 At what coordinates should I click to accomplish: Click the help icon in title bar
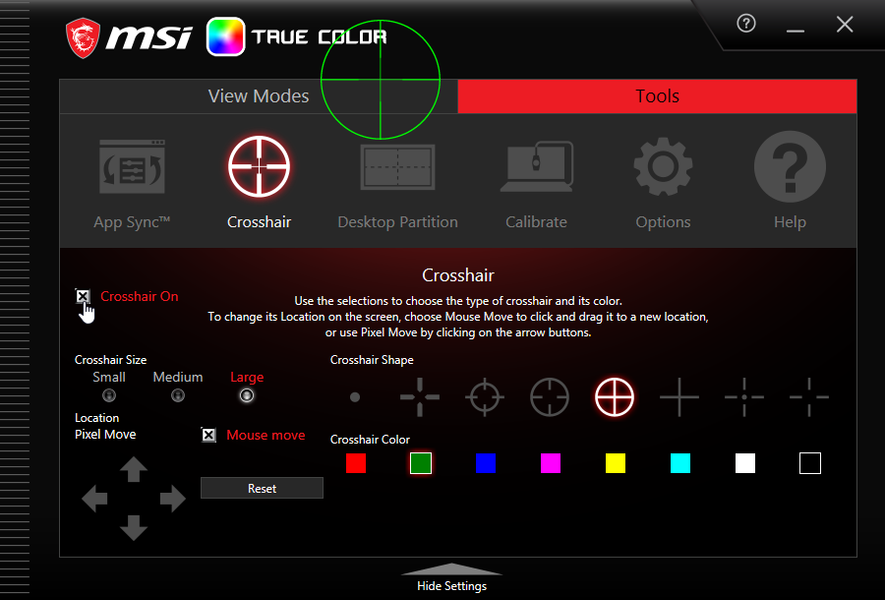(746, 24)
